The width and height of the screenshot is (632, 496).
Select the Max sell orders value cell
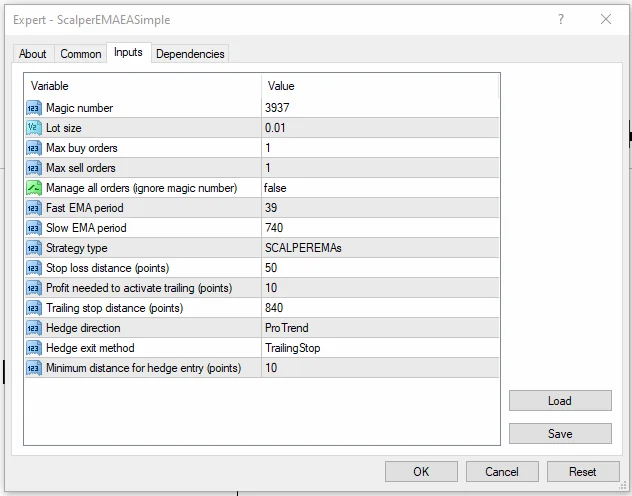click(380, 168)
